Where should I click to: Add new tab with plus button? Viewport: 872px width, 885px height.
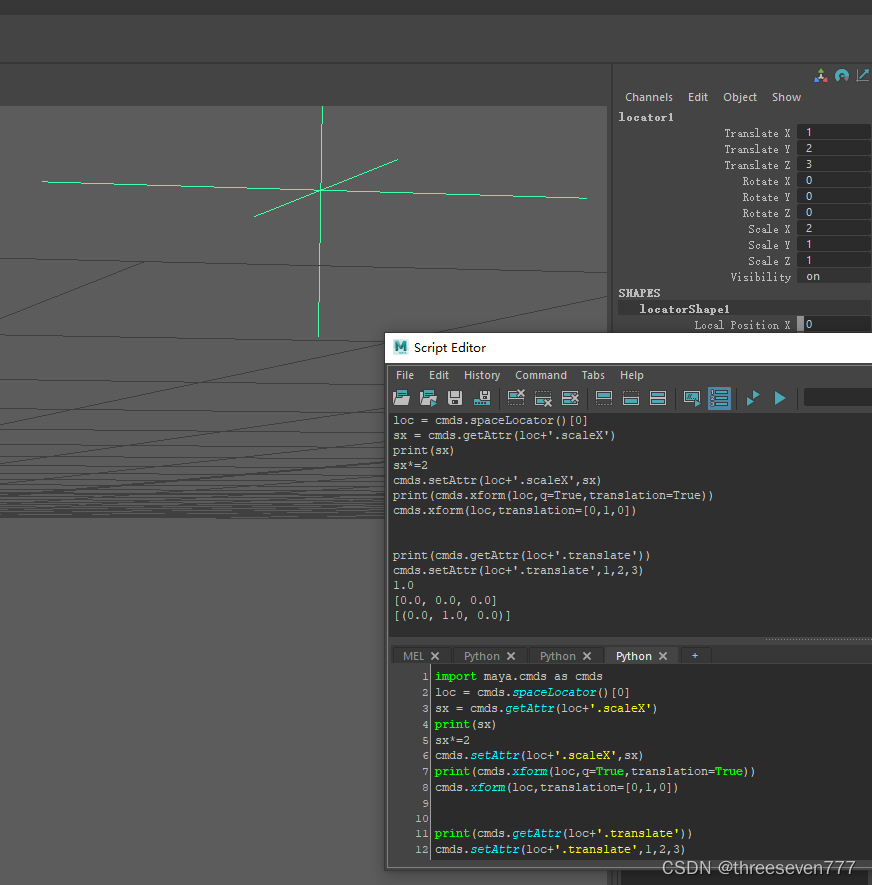(x=694, y=656)
